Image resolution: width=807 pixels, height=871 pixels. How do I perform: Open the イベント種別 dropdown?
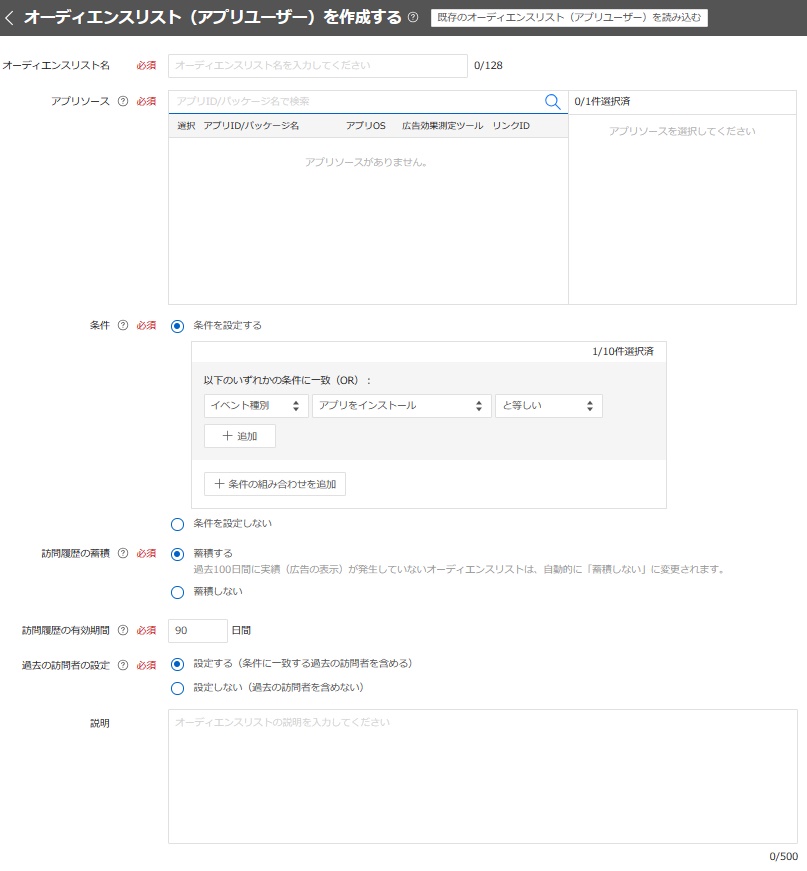[x=255, y=405]
